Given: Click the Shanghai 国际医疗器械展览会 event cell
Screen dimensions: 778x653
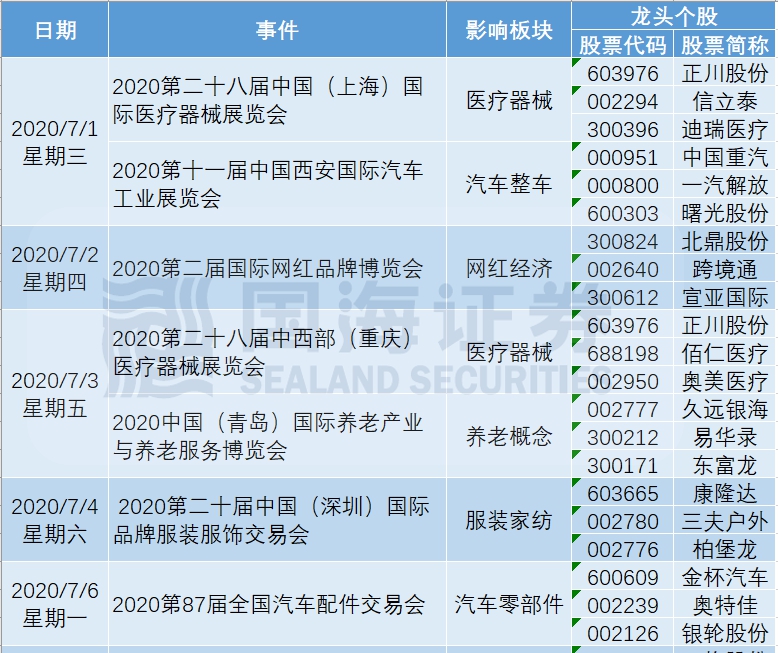Looking at the screenshot, I should (x=277, y=100).
